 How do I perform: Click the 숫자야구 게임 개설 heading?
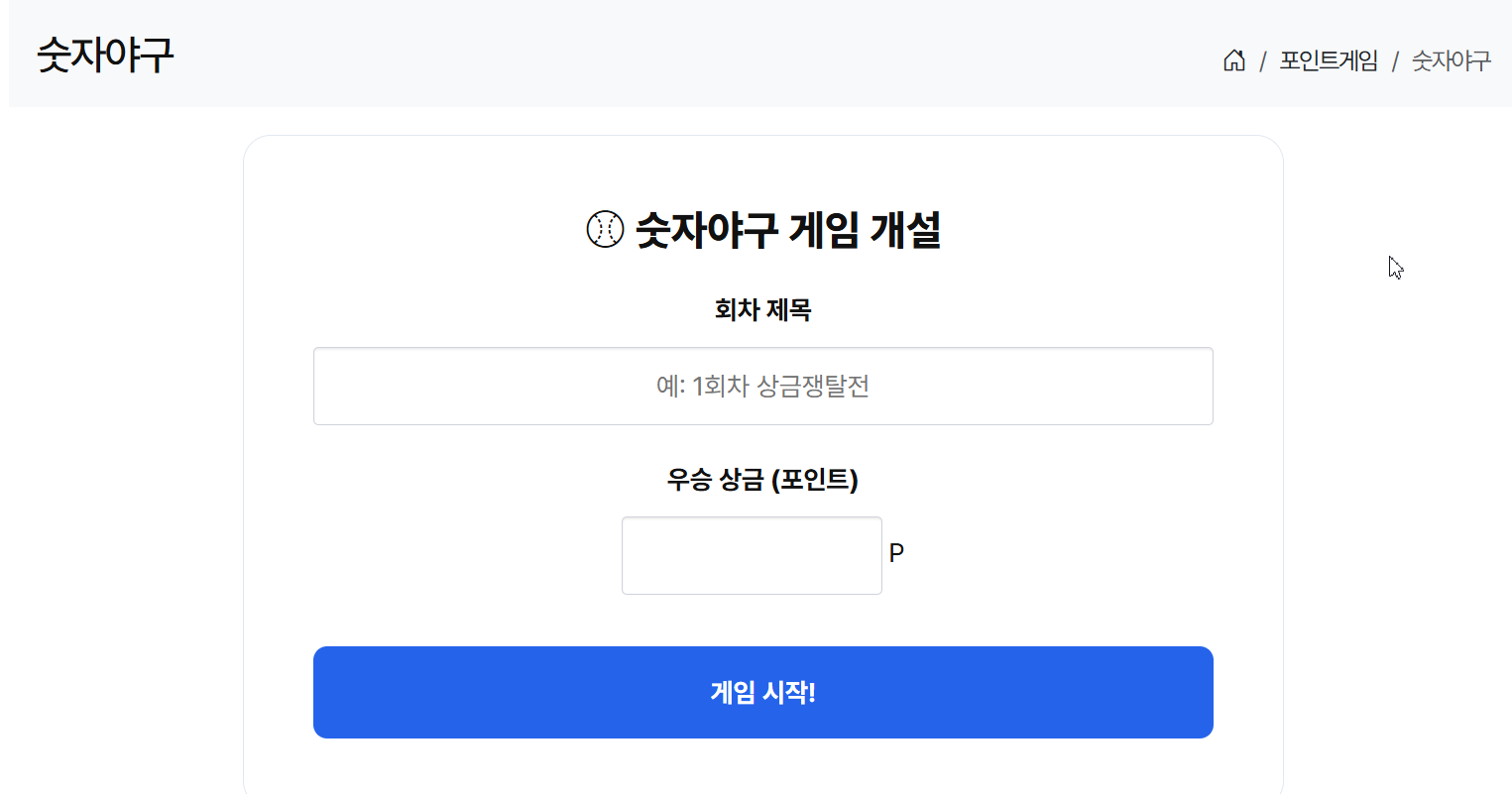click(x=787, y=229)
